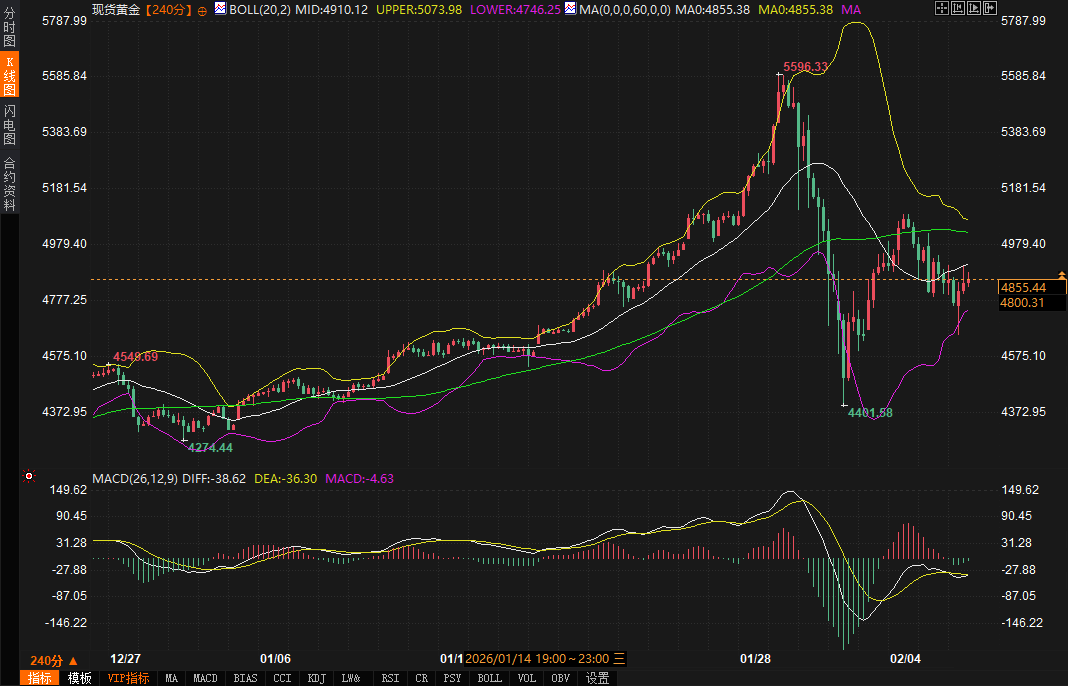Click the MA indicator settings icon
The height and width of the screenshot is (686, 1068).
coord(570,9)
